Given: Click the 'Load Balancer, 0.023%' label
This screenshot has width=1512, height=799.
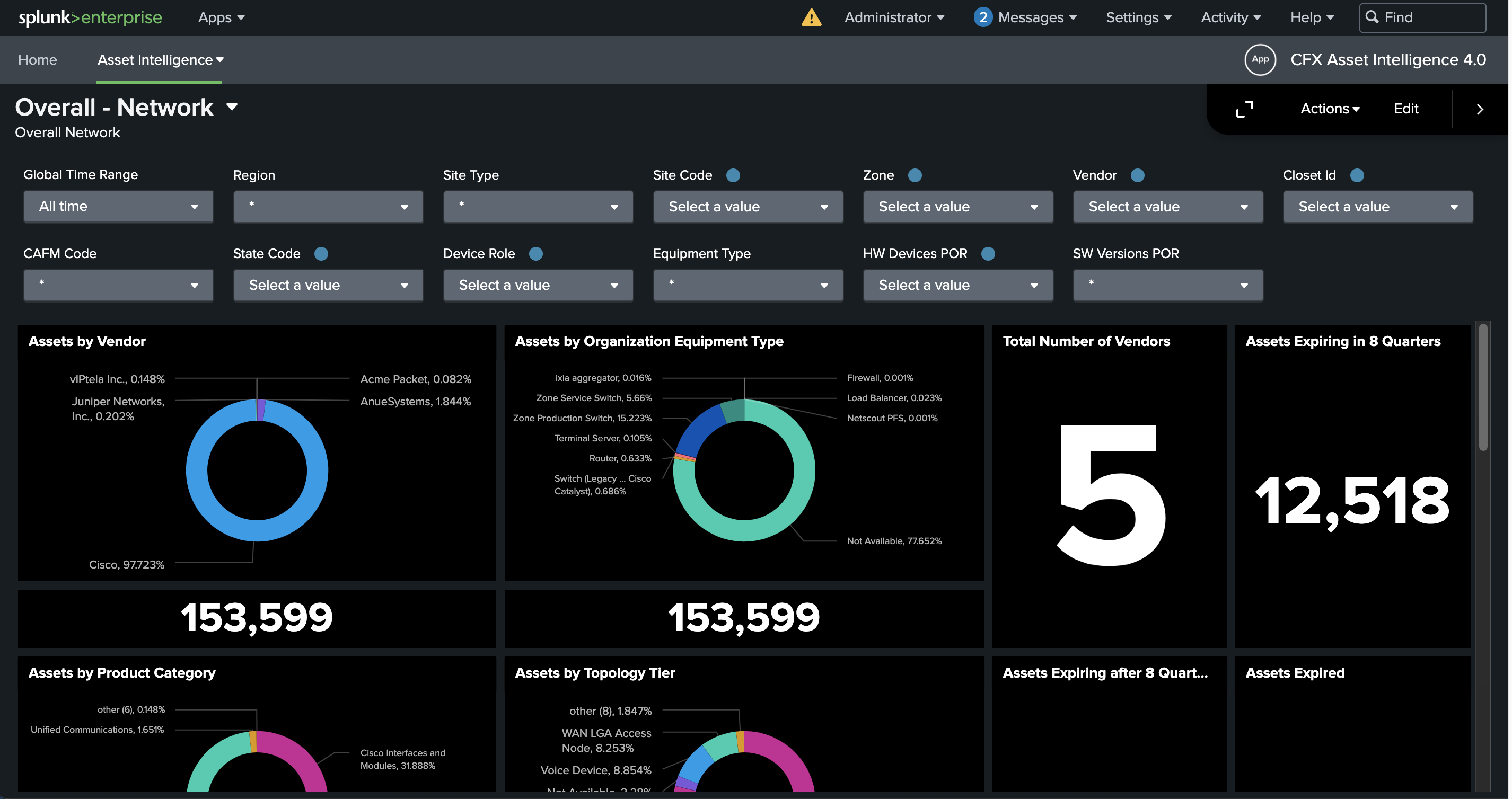Looking at the screenshot, I should (x=894, y=398).
